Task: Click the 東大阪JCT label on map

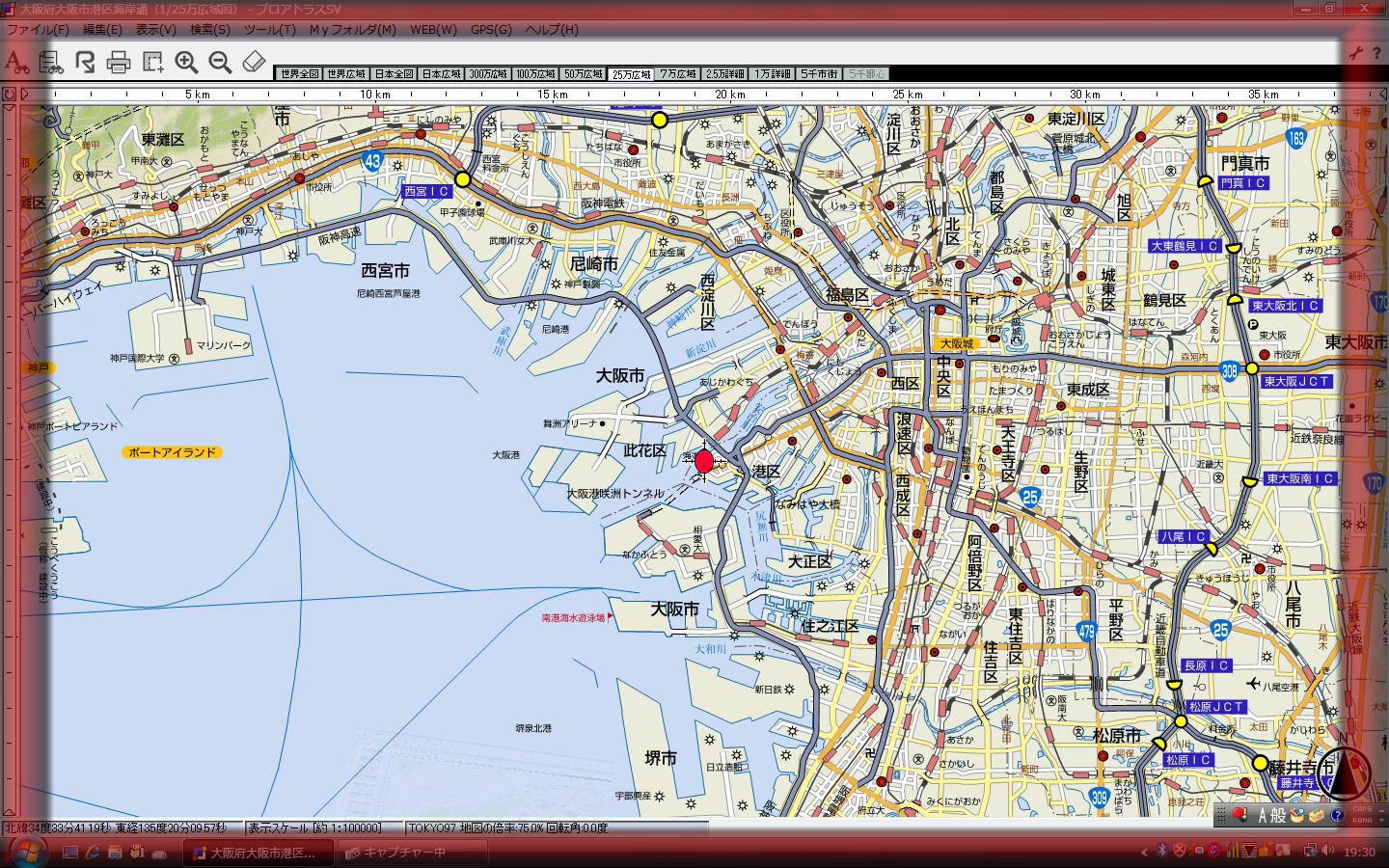Action: (x=1297, y=381)
